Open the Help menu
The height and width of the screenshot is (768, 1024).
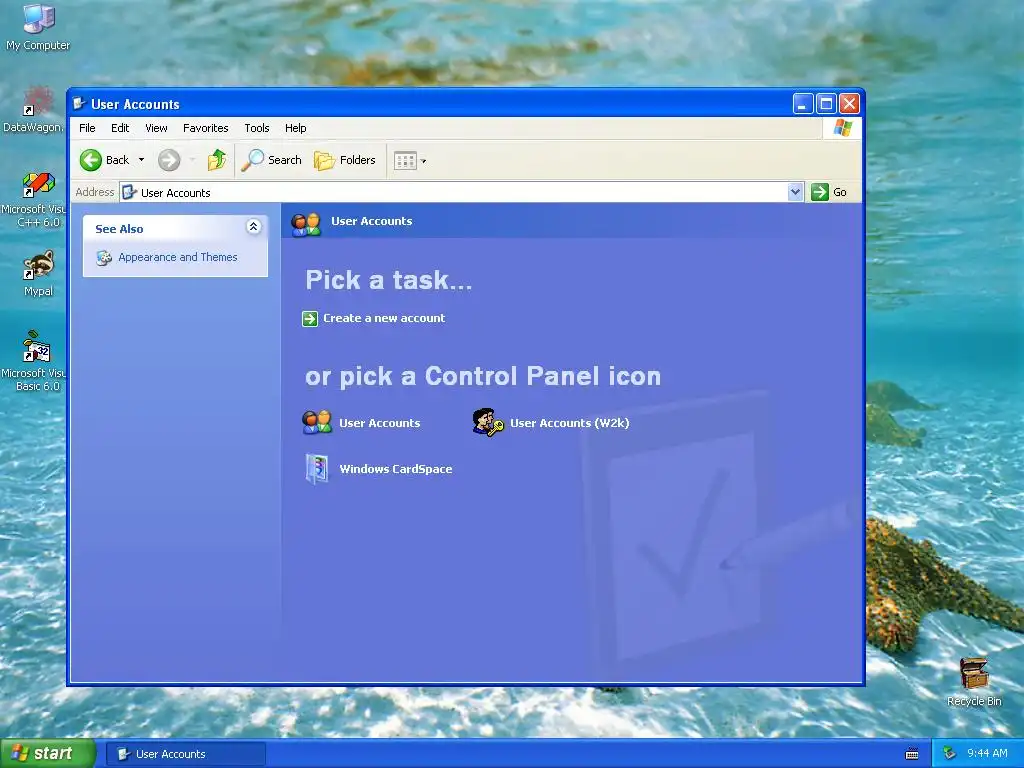pyautogui.click(x=295, y=128)
